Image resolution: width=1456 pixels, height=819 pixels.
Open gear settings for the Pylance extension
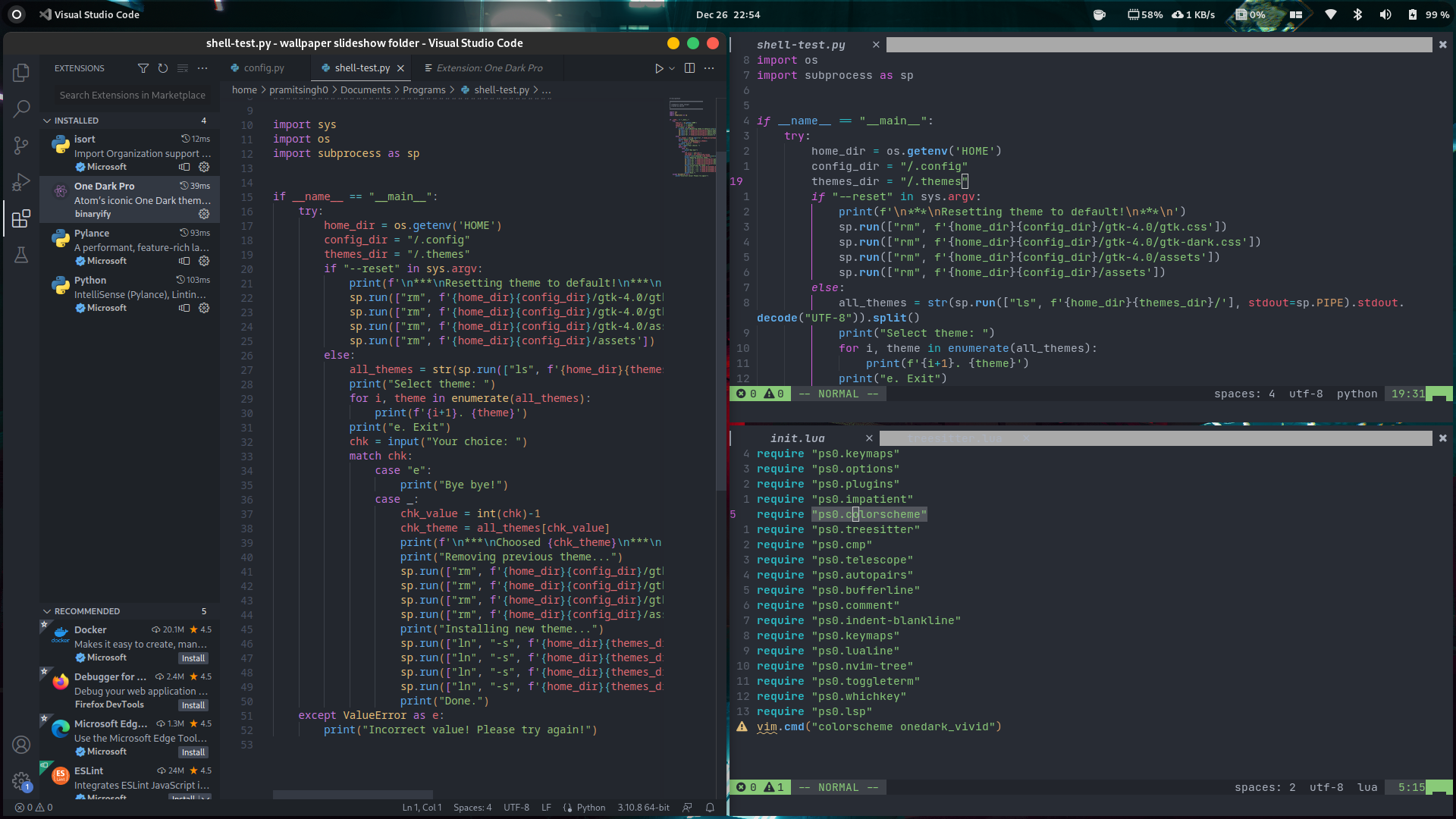click(203, 261)
